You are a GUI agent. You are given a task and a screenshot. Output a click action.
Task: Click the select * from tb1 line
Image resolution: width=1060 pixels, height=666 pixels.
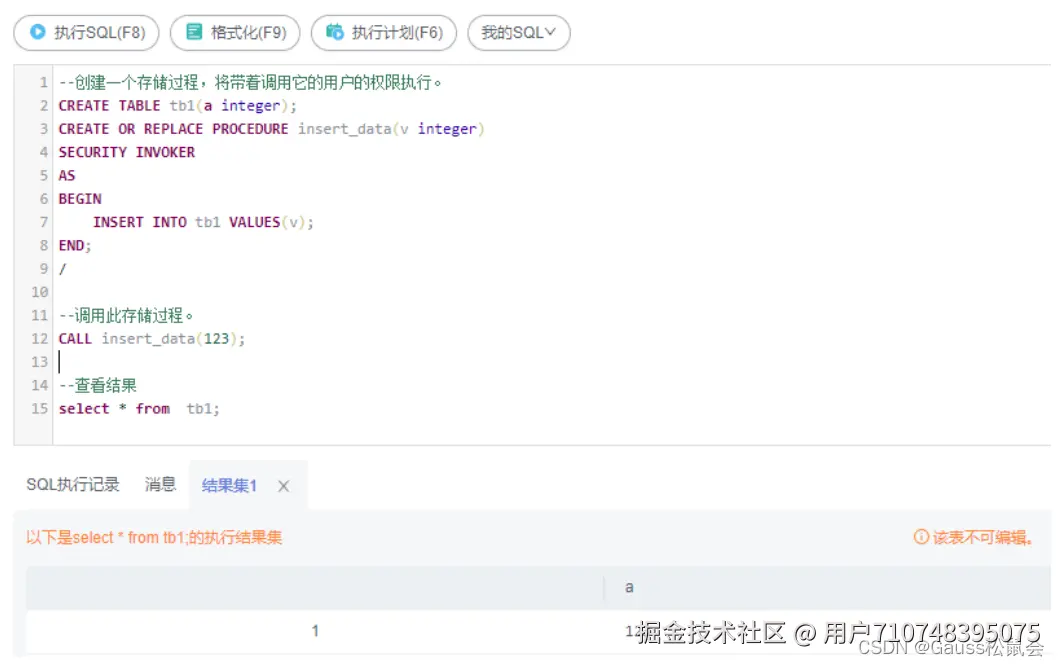point(139,408)
